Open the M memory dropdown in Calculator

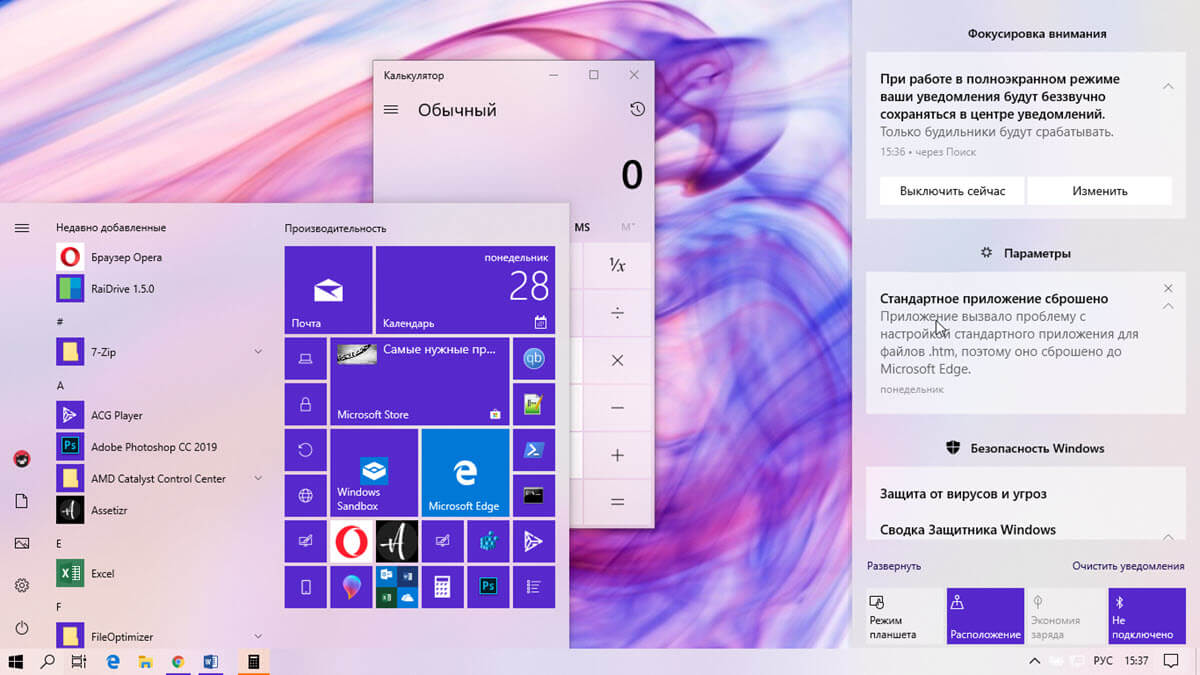point(629,227)
